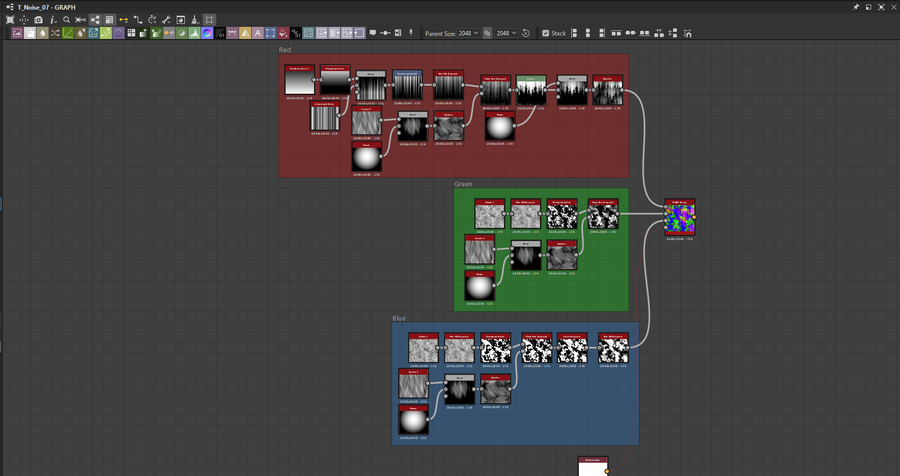Toggle the Stack checkbox

(x=545, y=33)
